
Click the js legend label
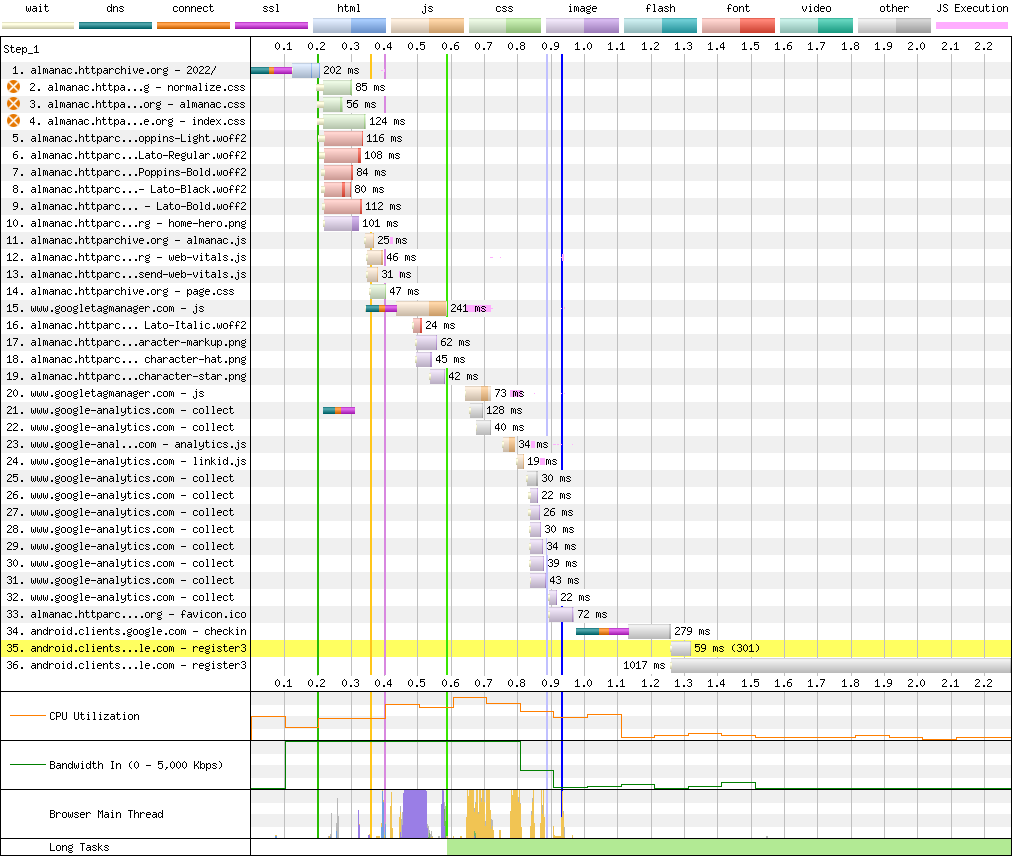click(427, 8)
